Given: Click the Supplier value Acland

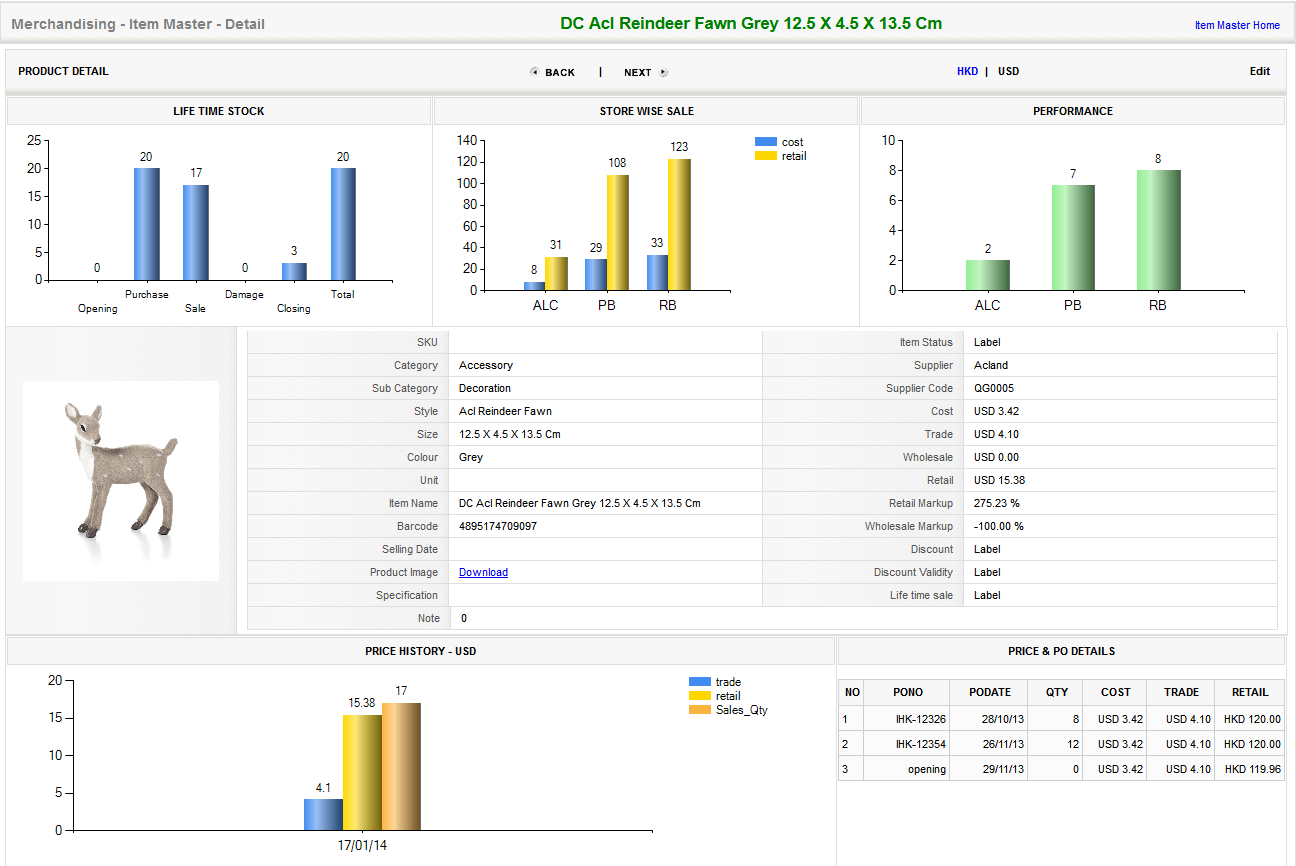Looking at the screenshot, I should click(991, 365).
